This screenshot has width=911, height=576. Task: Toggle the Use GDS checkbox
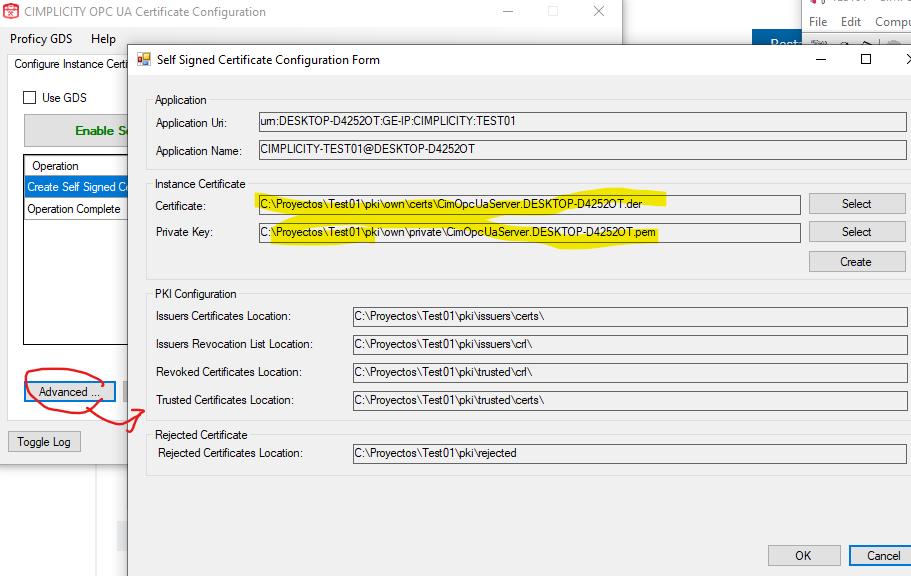[30, 98]
